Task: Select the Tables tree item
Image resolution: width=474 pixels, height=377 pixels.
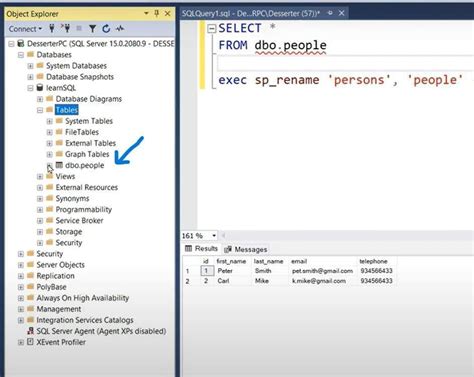Action: pos(67,110)
